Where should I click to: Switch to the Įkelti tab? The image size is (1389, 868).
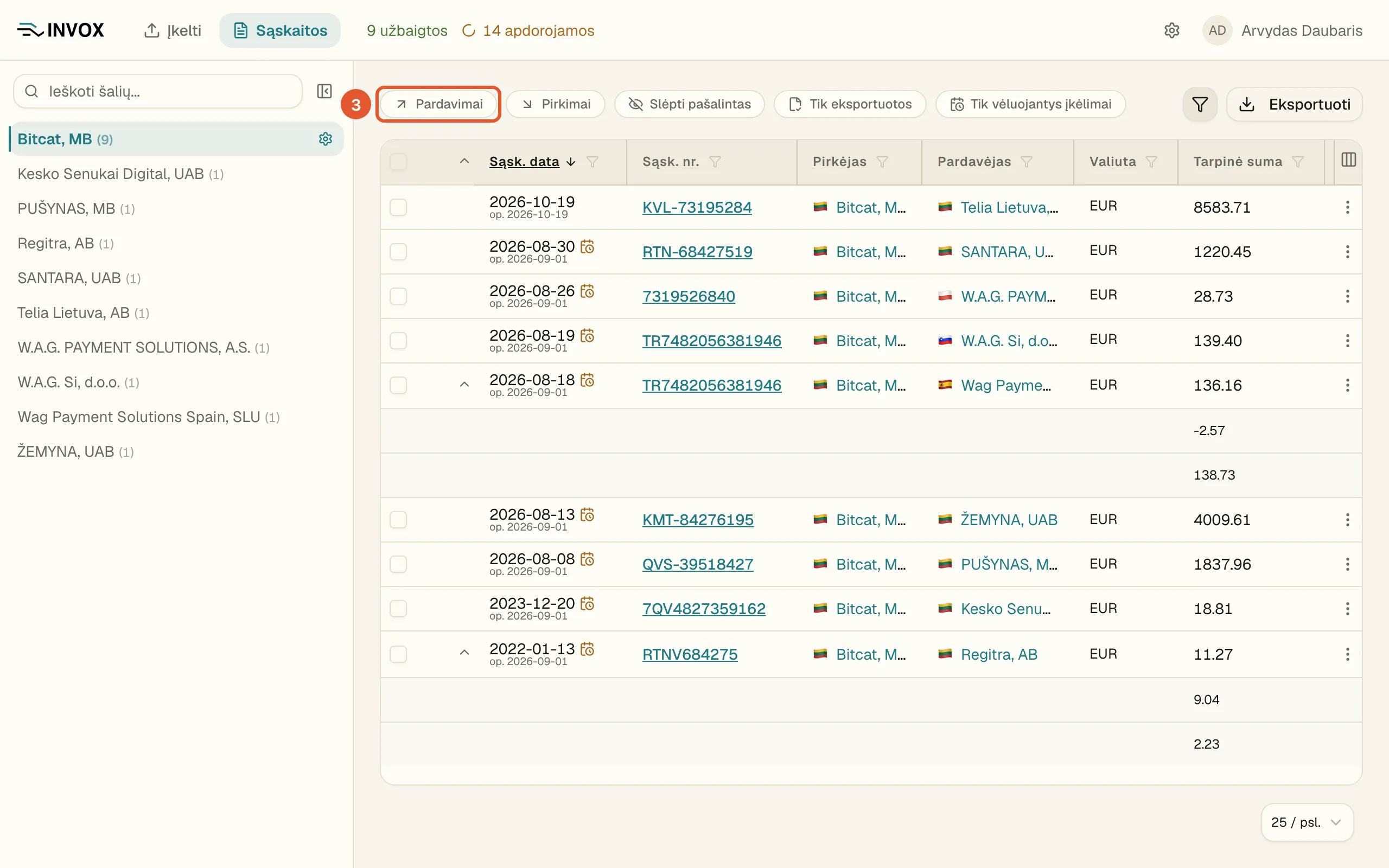pos(173,30)
